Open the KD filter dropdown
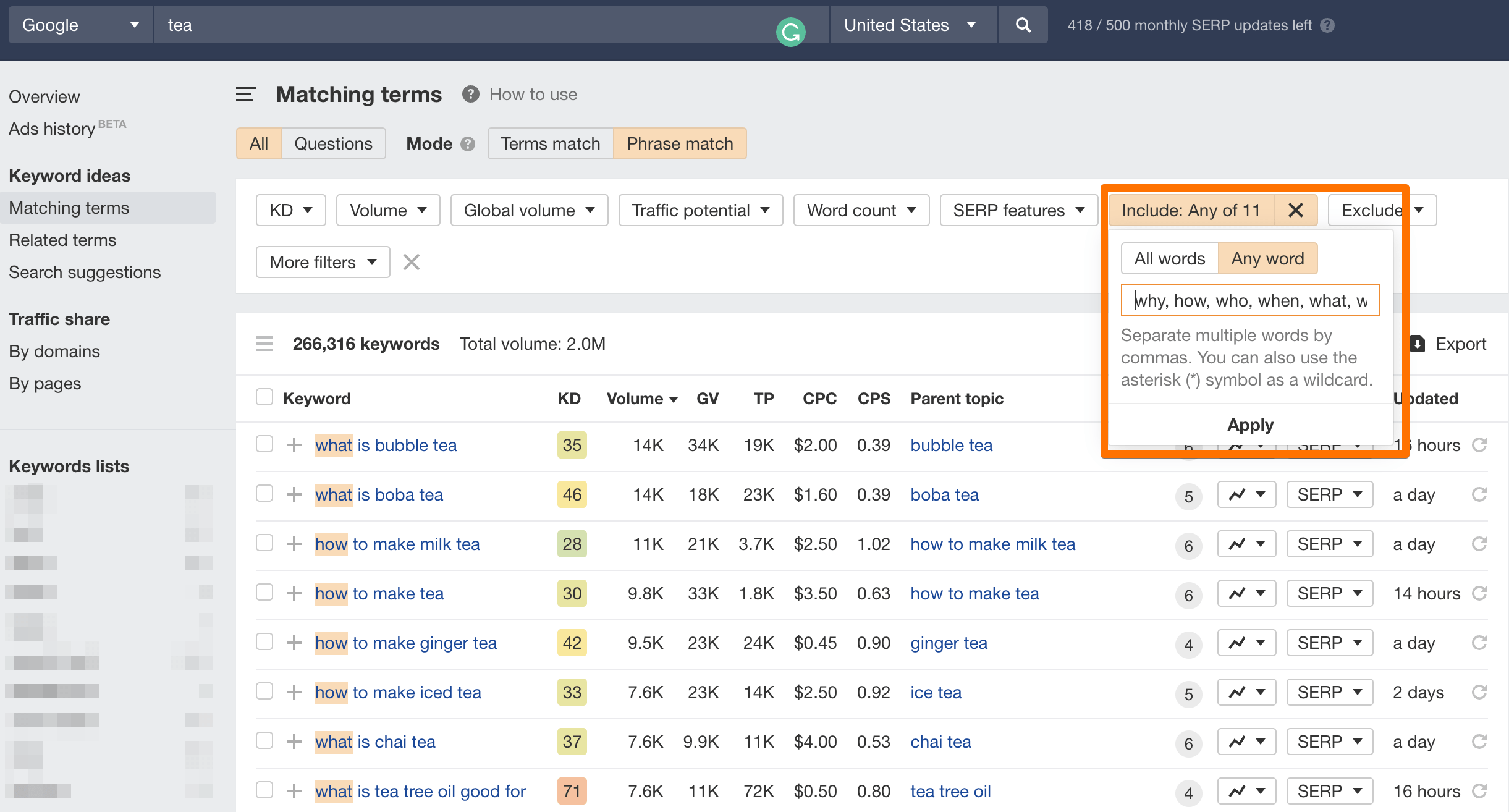This screenshot has height=812, width=1509. (x=290, y=210)
